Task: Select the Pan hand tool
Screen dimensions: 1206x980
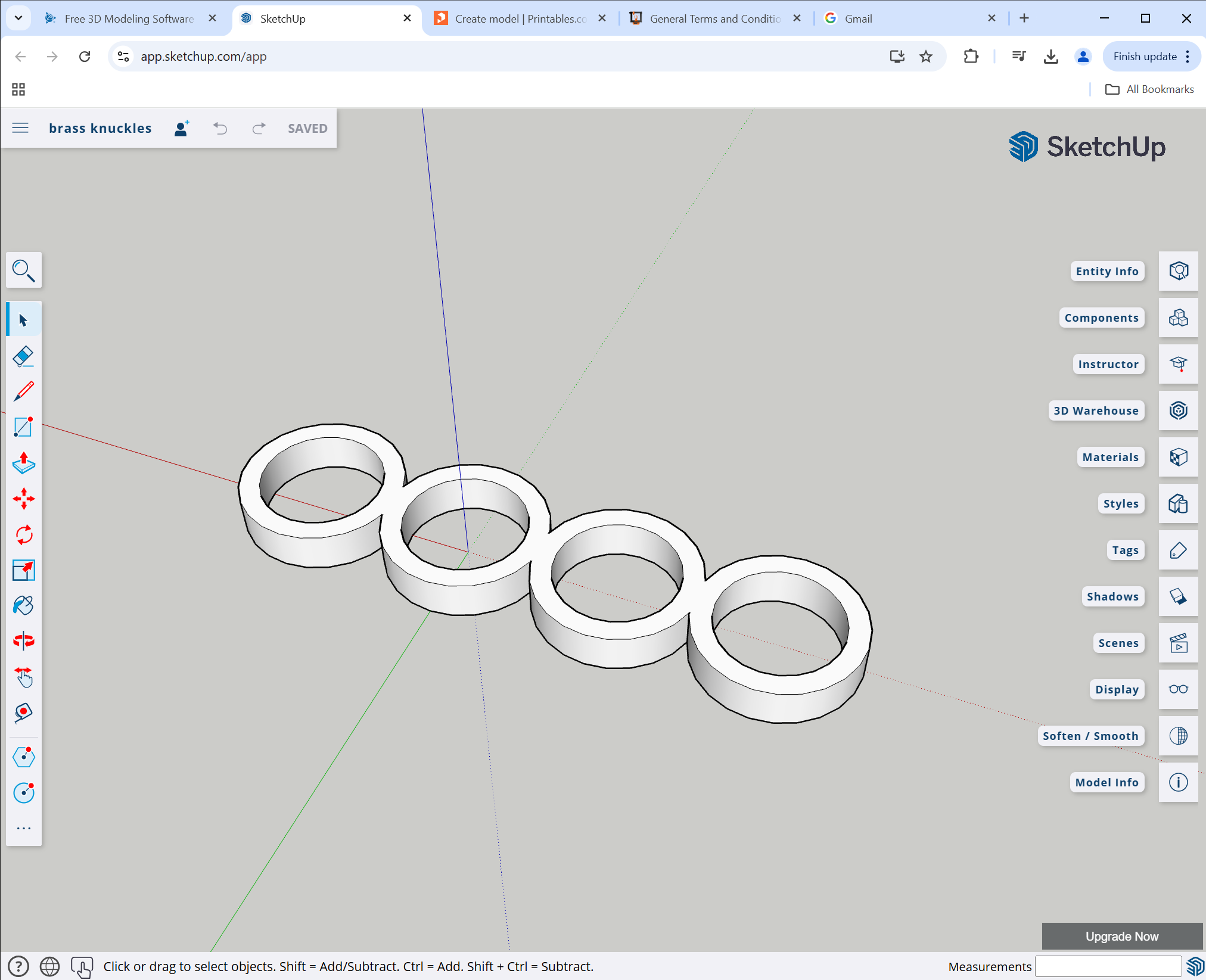Action: coord(24,677)
